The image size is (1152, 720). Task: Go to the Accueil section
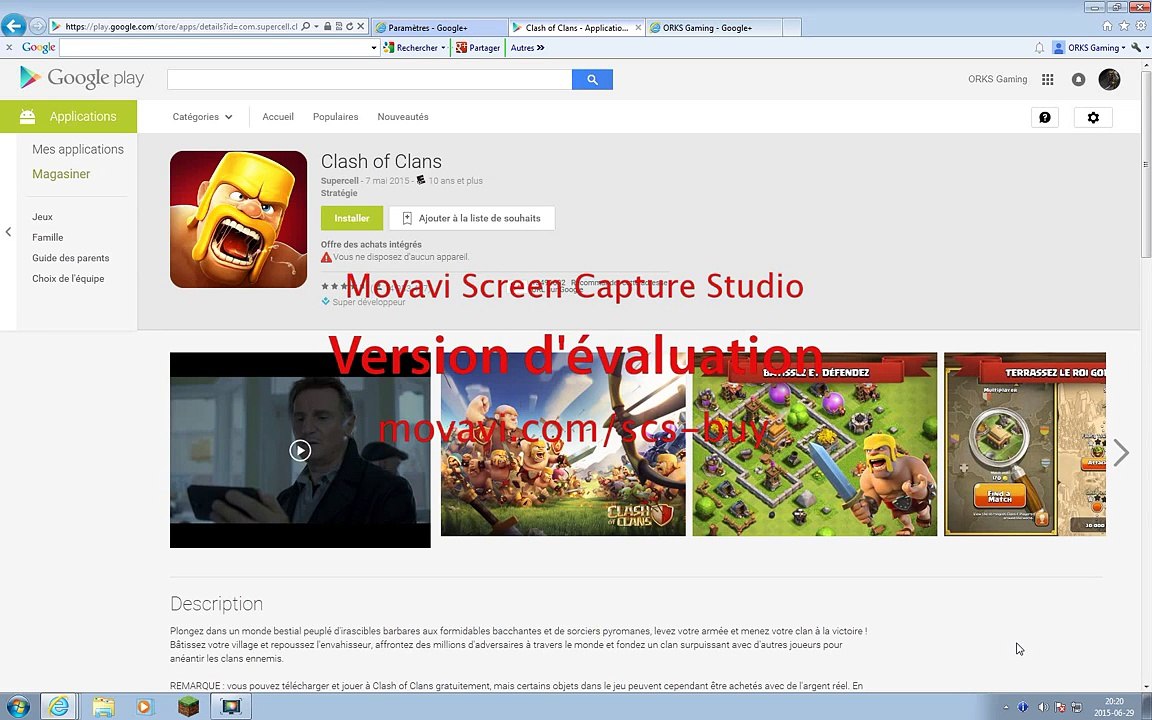(x=278, y=117)
